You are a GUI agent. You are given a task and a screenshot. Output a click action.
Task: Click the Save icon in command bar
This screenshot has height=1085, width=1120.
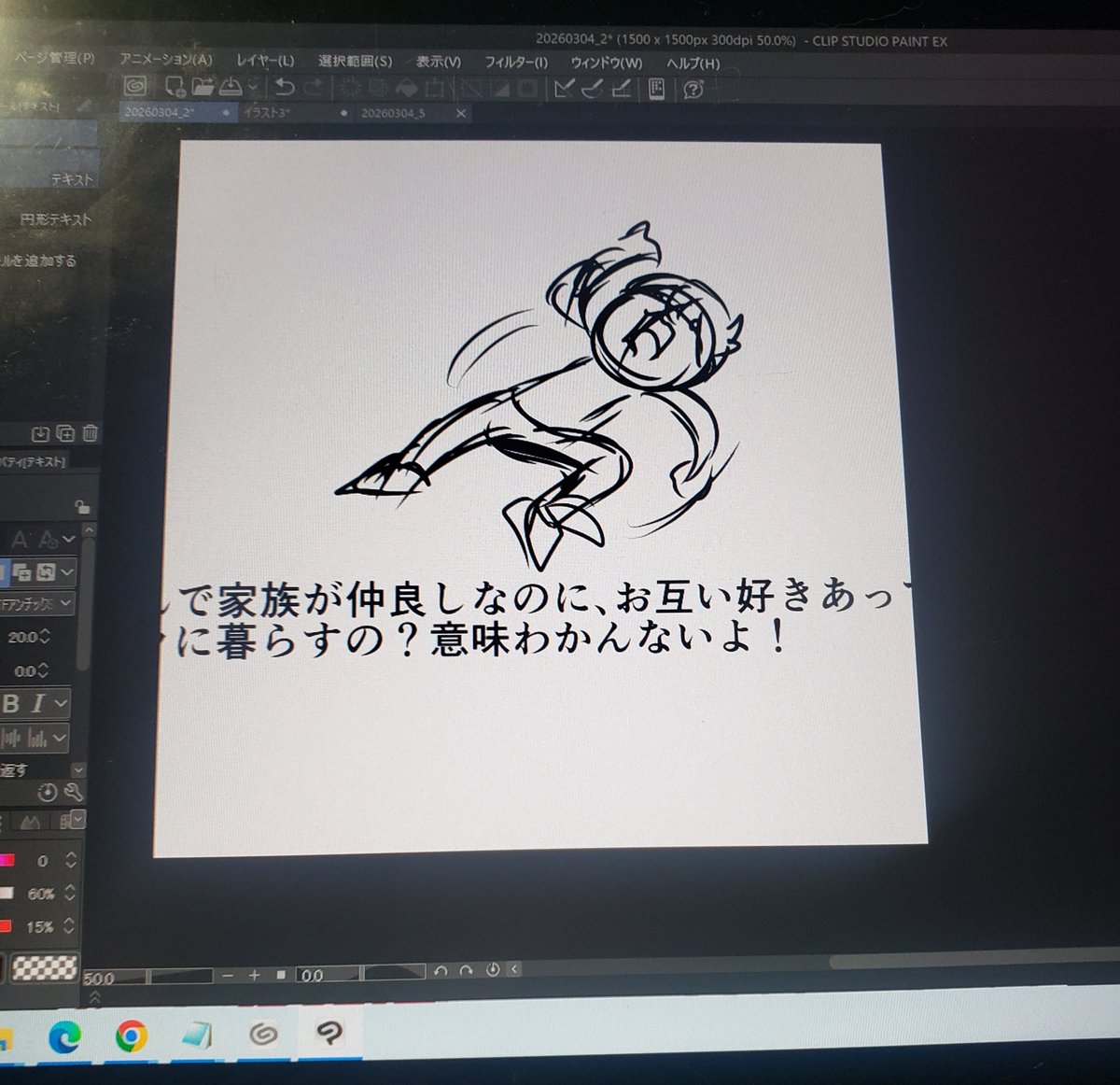230,87
